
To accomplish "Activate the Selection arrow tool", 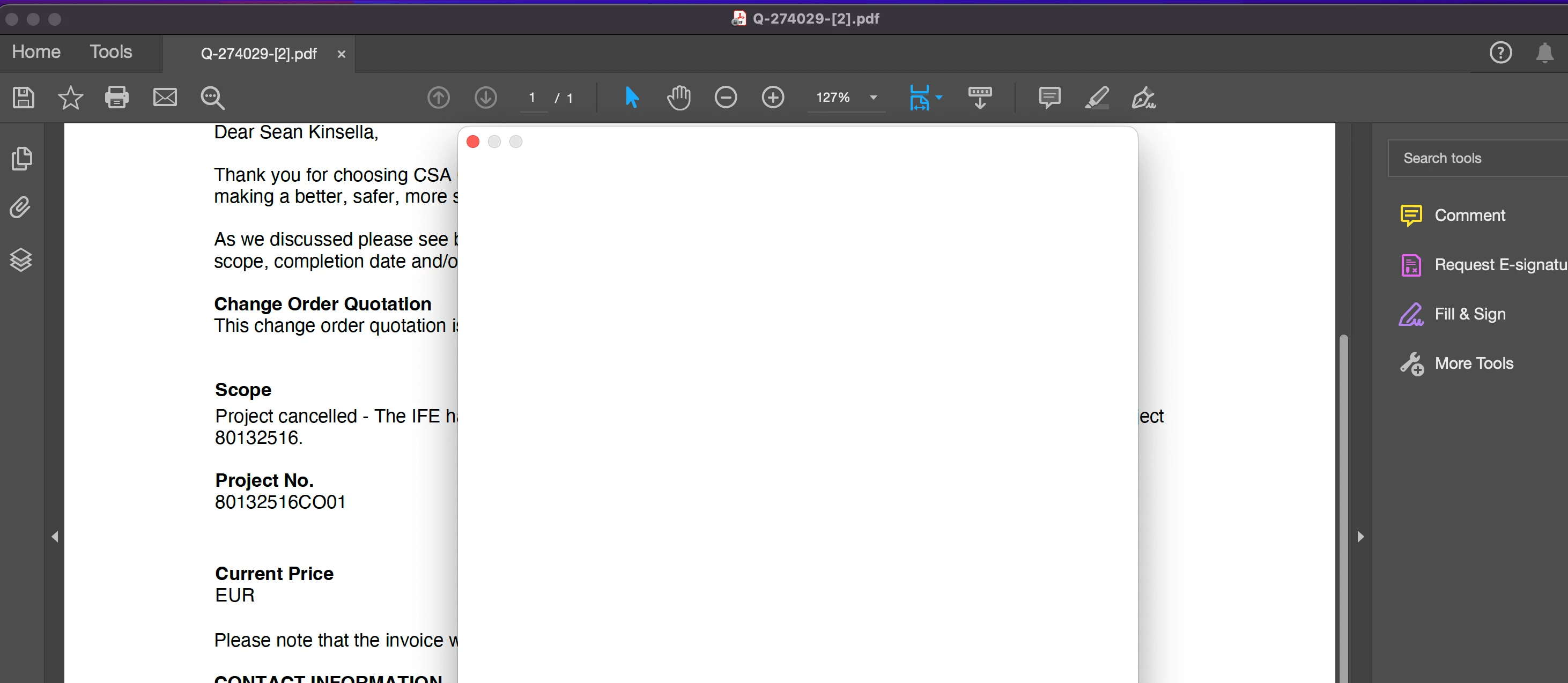I will (632, 98).
